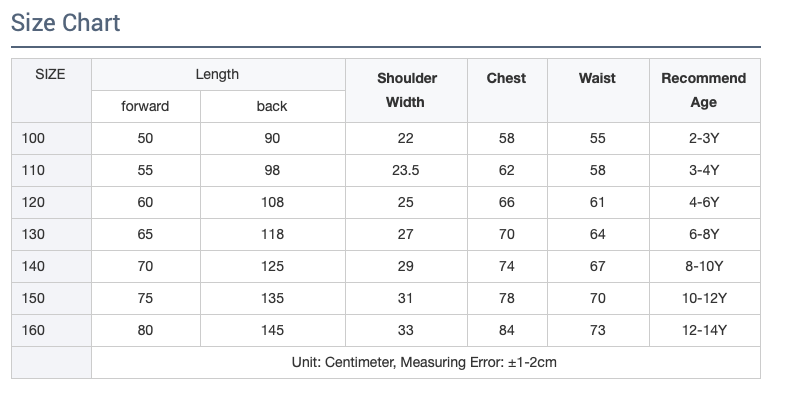Click the waist value 67 cell
Image resolution: width=797 pixels, height=395 pixels.
(598, 267)
